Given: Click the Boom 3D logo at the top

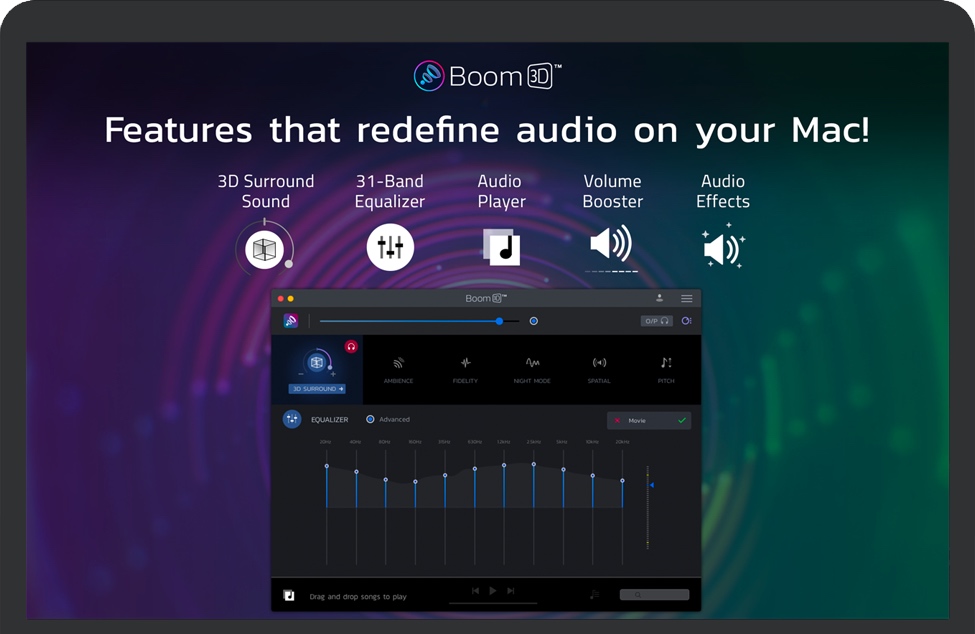Looking at the screenshot, I should click(x=488, y=76).
